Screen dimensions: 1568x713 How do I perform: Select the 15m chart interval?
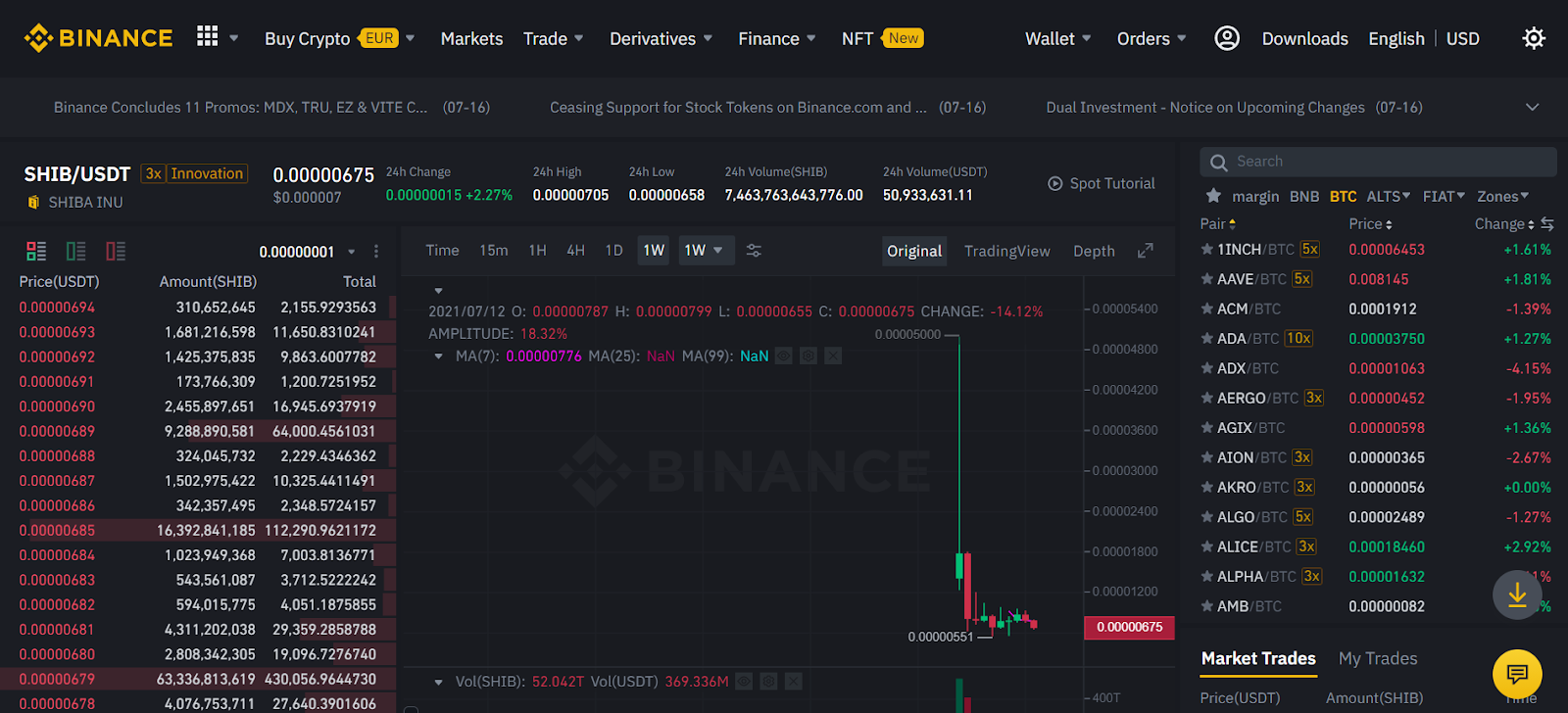tap(494, 251)
